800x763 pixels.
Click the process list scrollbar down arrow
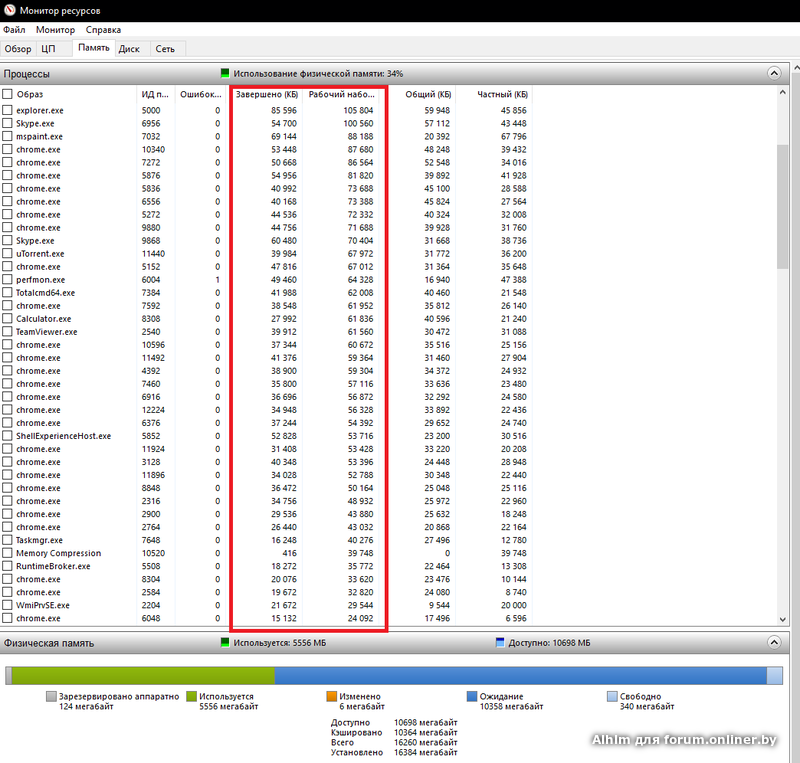[x=783, y=620]
